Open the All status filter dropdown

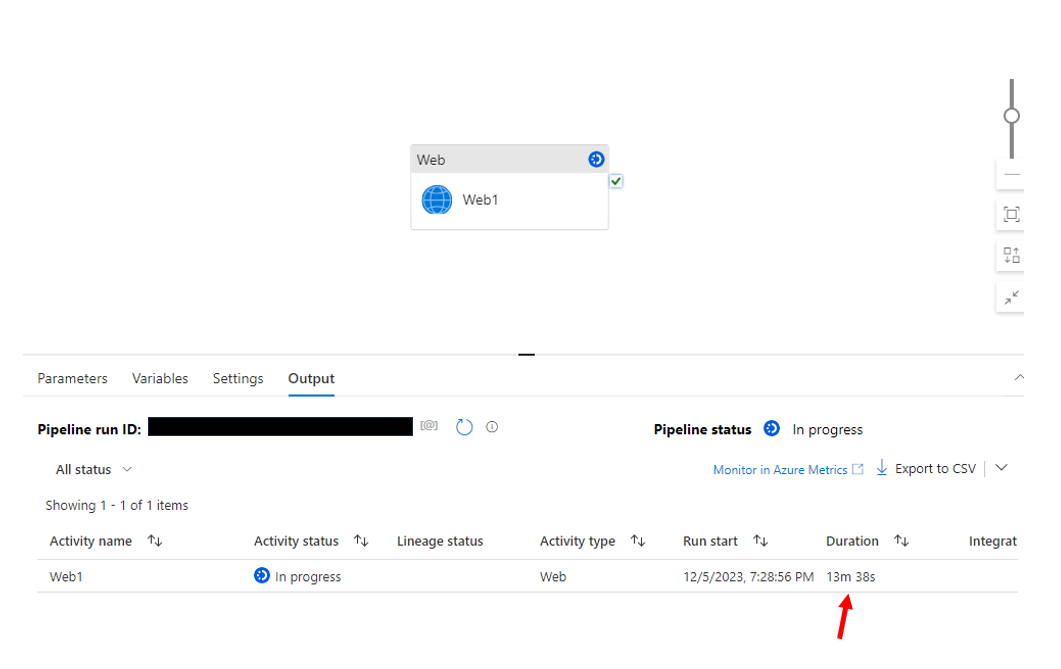(93, 469)
